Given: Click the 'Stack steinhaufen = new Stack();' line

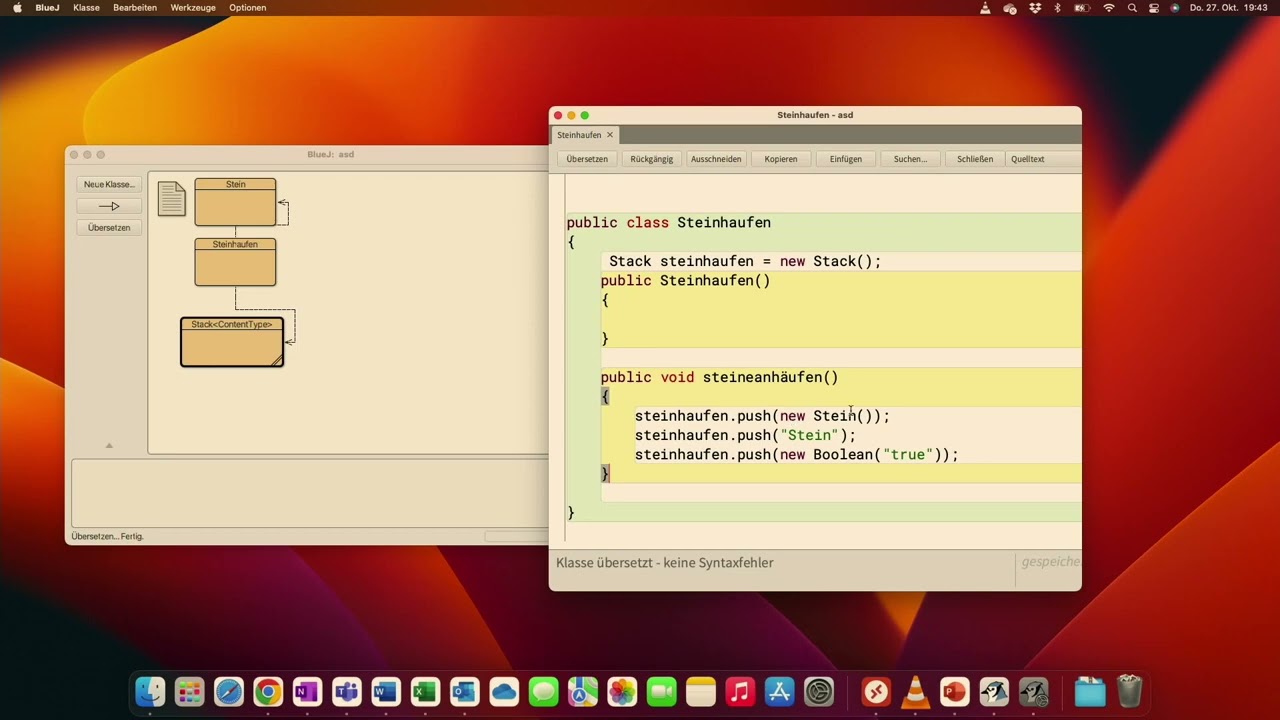Looking at the screenshot, I should tap(745, 262).
